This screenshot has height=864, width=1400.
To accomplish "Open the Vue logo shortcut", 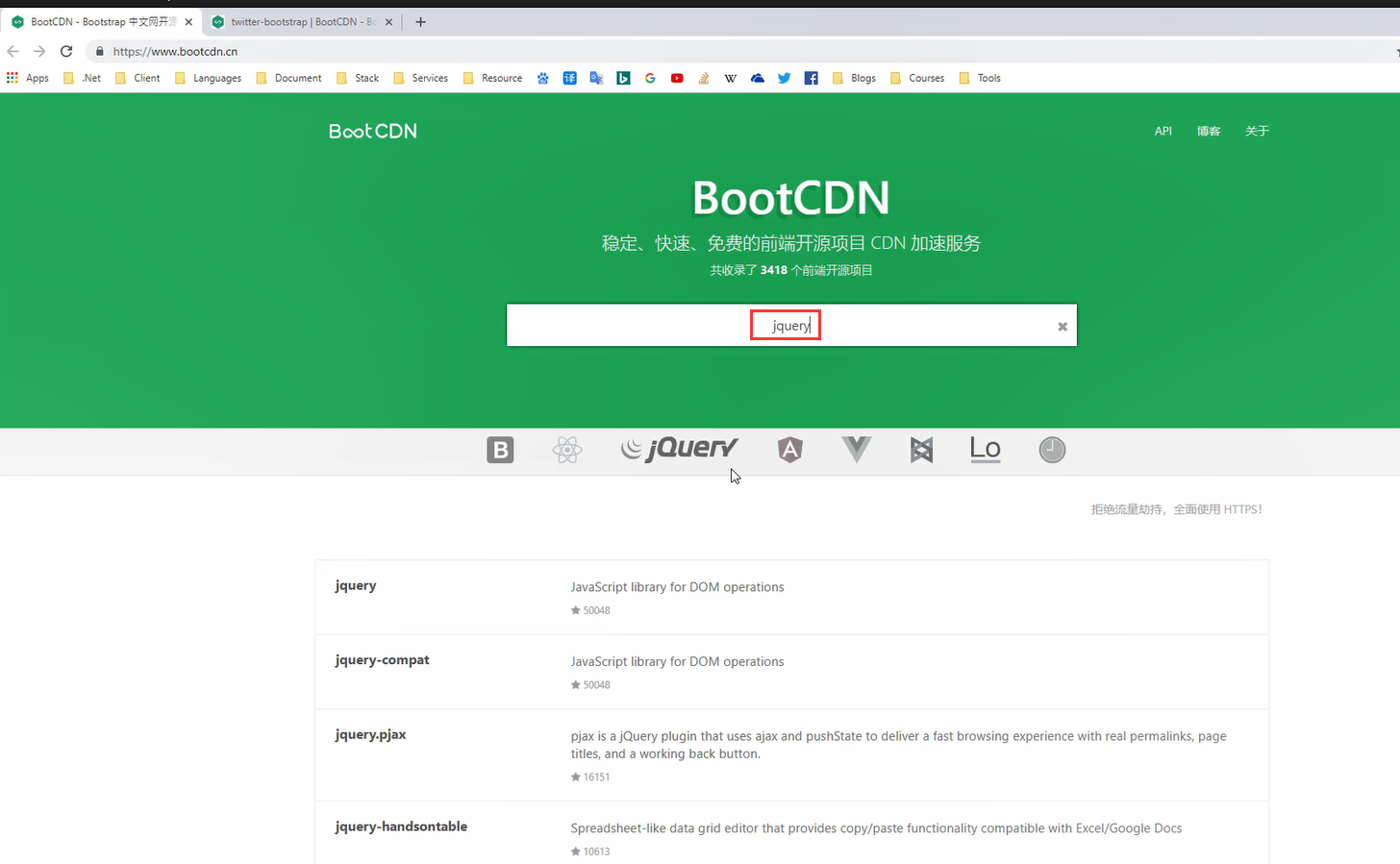I will (856, 449).
